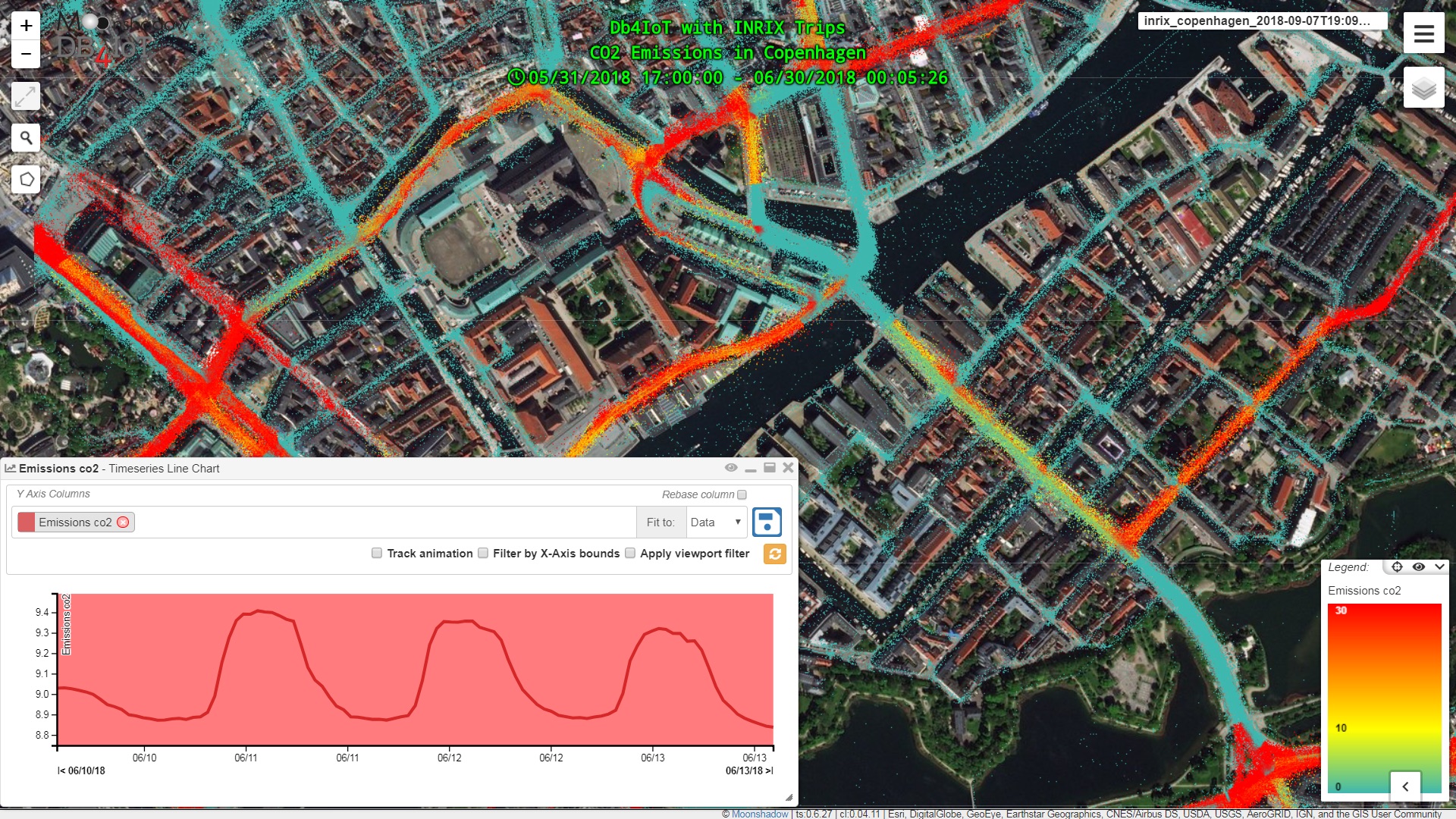Maximize the Emissions co2 chart panel
The height and width of the screenshot is (819, 1456).
[x=770, y=468]
